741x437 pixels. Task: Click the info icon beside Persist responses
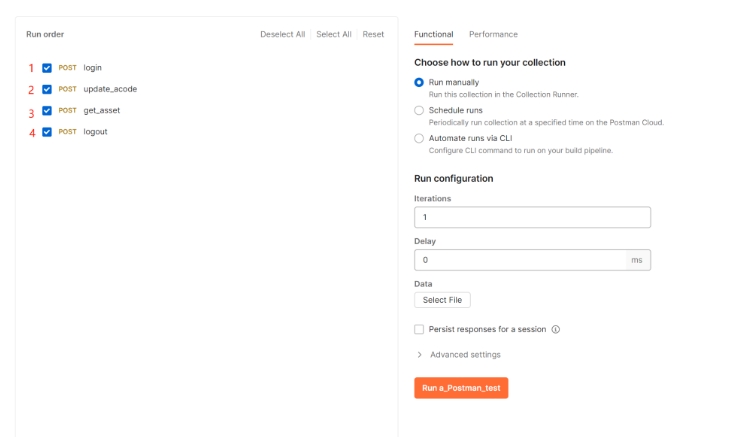(x=556, y=329)
